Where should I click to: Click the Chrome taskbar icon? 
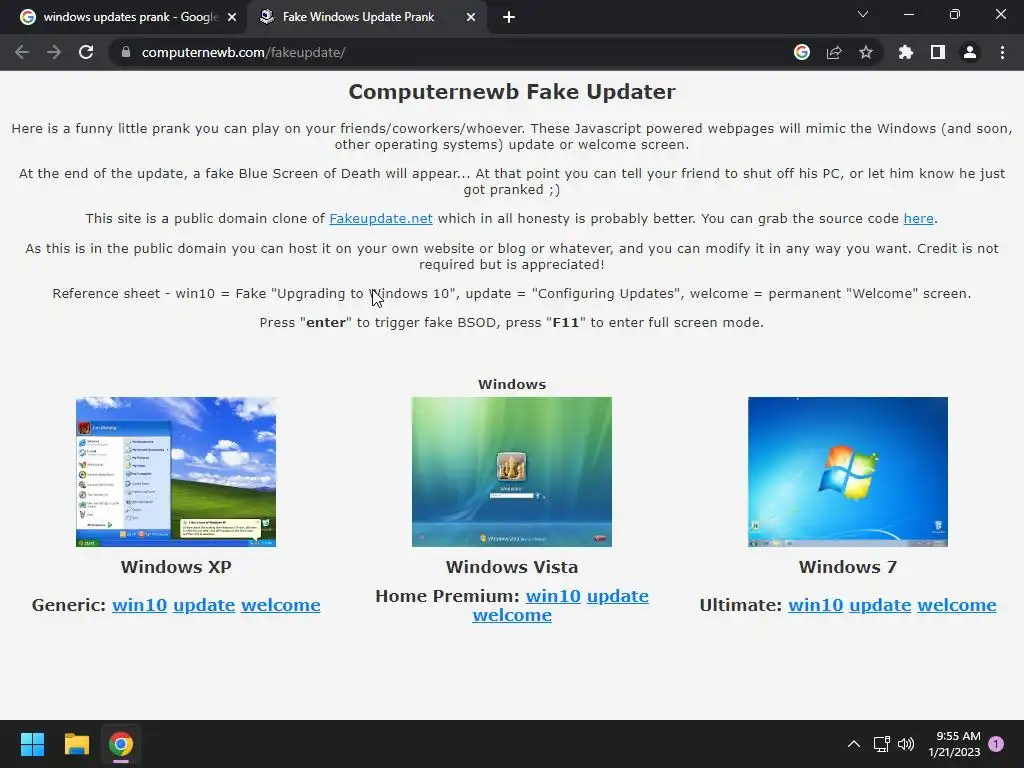pyautogui.click(x=121, y=744)
